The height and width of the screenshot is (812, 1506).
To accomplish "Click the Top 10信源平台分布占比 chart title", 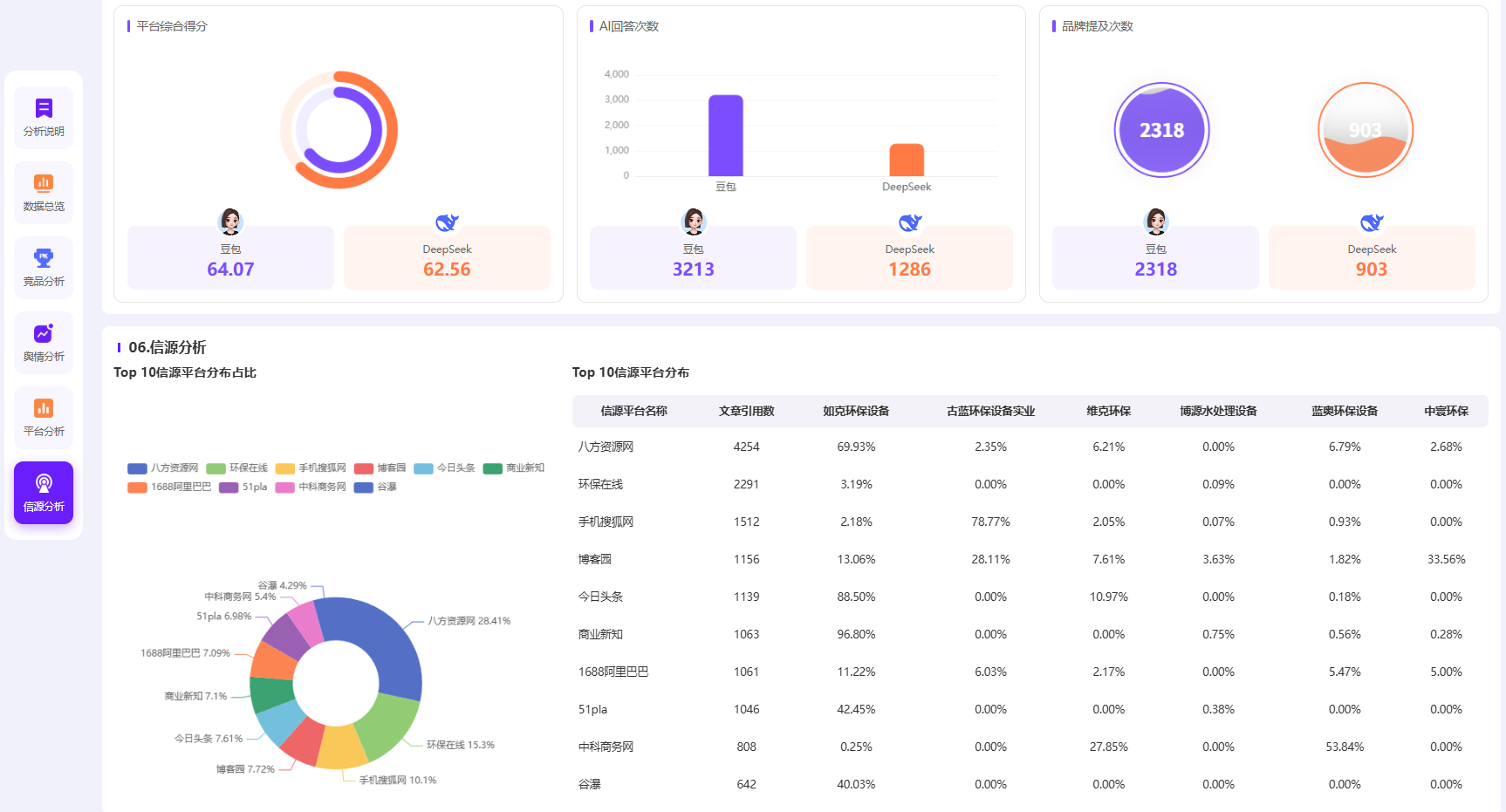I will point(185,372).
